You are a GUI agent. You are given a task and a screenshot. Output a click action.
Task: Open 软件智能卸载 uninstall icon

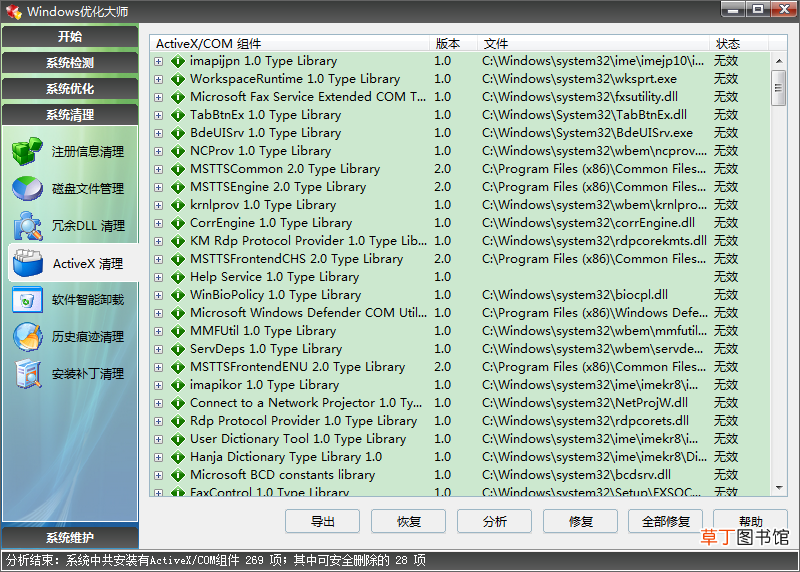click(28, 300)
